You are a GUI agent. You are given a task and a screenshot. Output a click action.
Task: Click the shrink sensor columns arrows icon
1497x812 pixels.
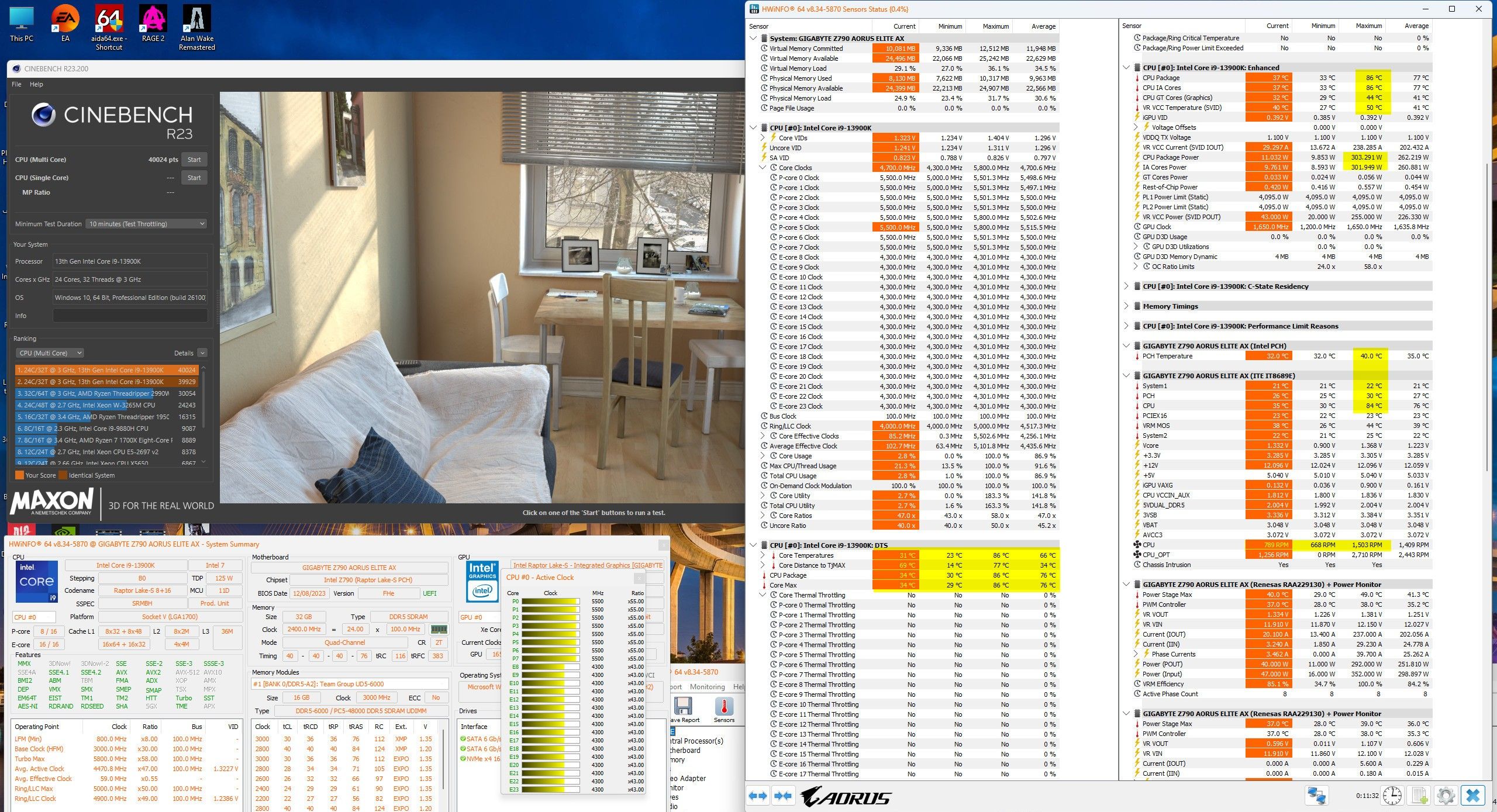783,796
